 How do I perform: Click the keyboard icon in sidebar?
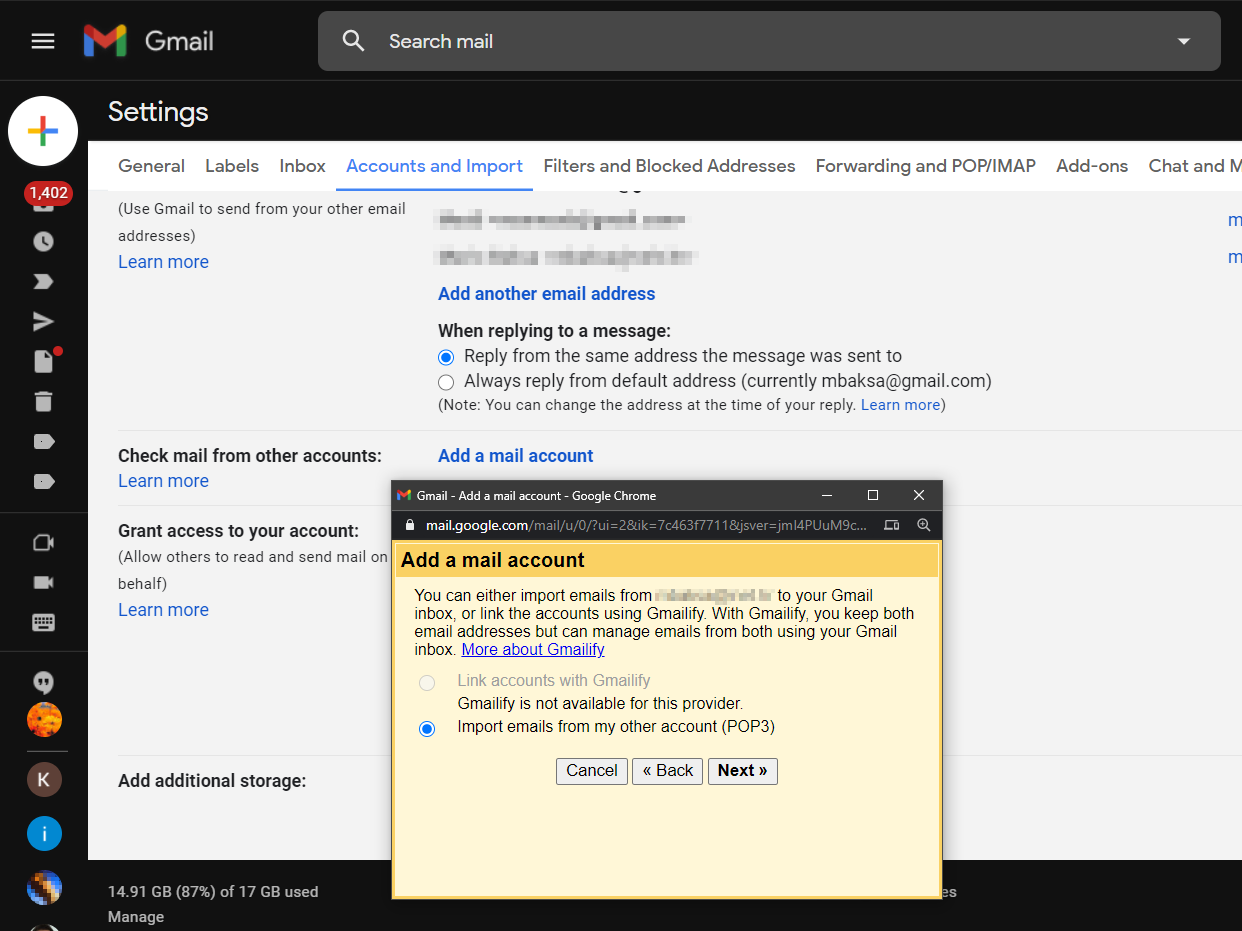coord(43,622)
